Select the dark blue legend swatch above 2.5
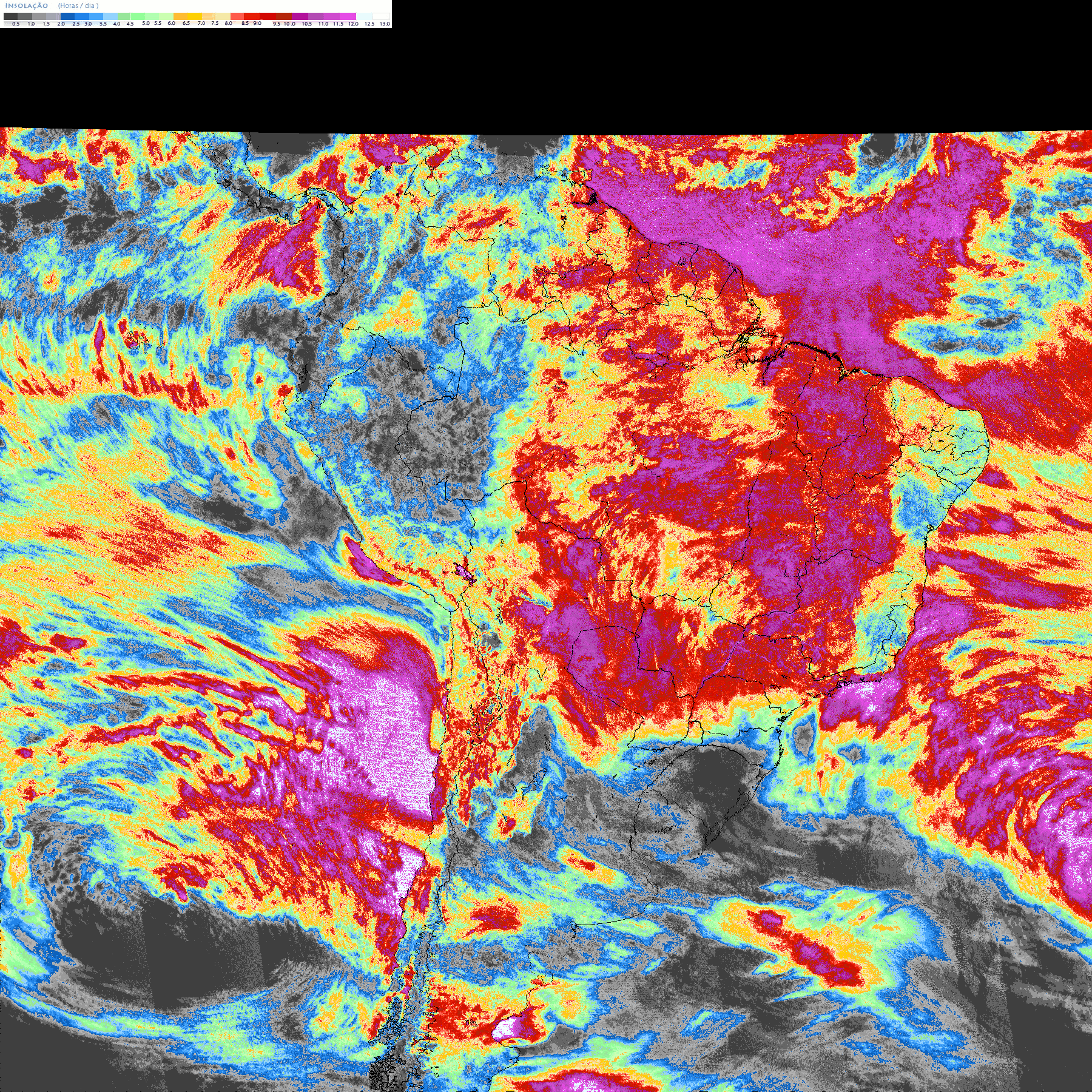Image resolution: width=1092 pixels, height=1092 pixels. [67, 16]
